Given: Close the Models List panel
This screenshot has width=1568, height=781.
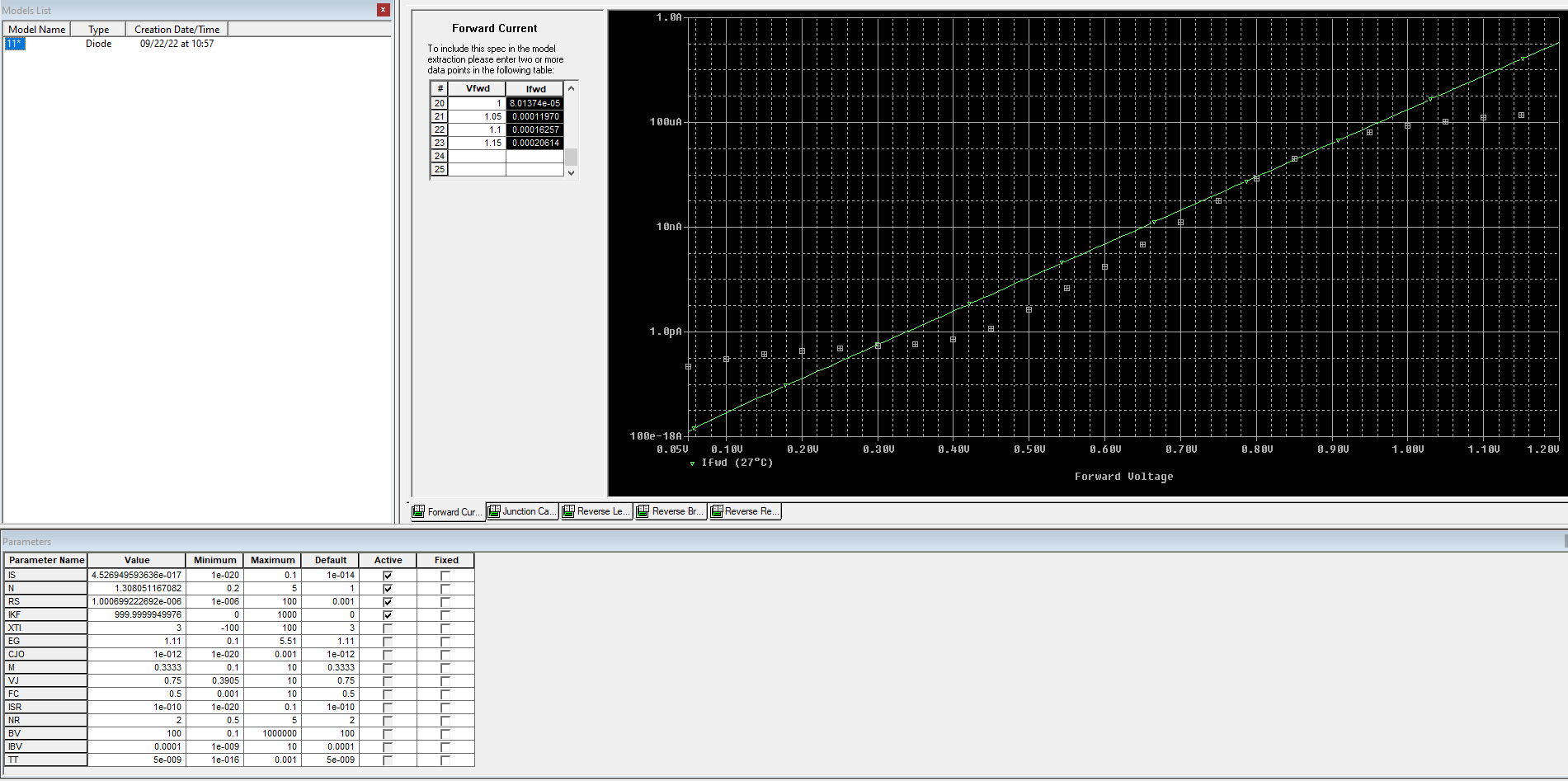Looking at the screenshot, I should tap(384, 10).
